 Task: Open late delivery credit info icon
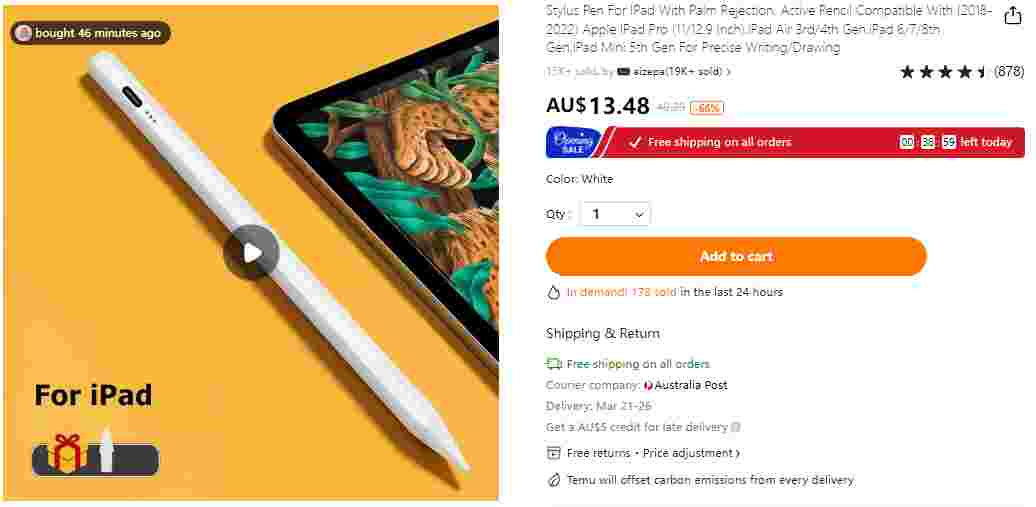(736, 428)
